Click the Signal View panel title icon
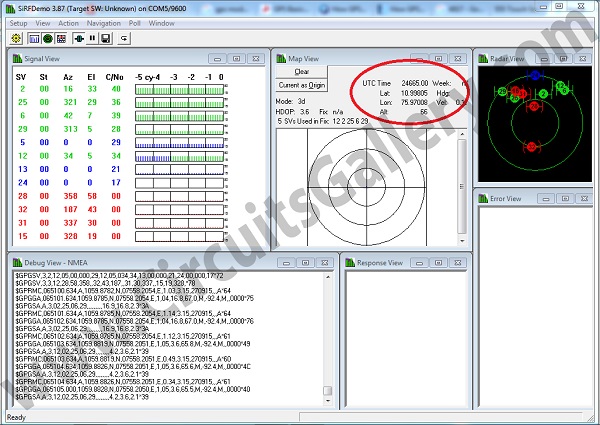Screen dimensions: 600x425 17,59
